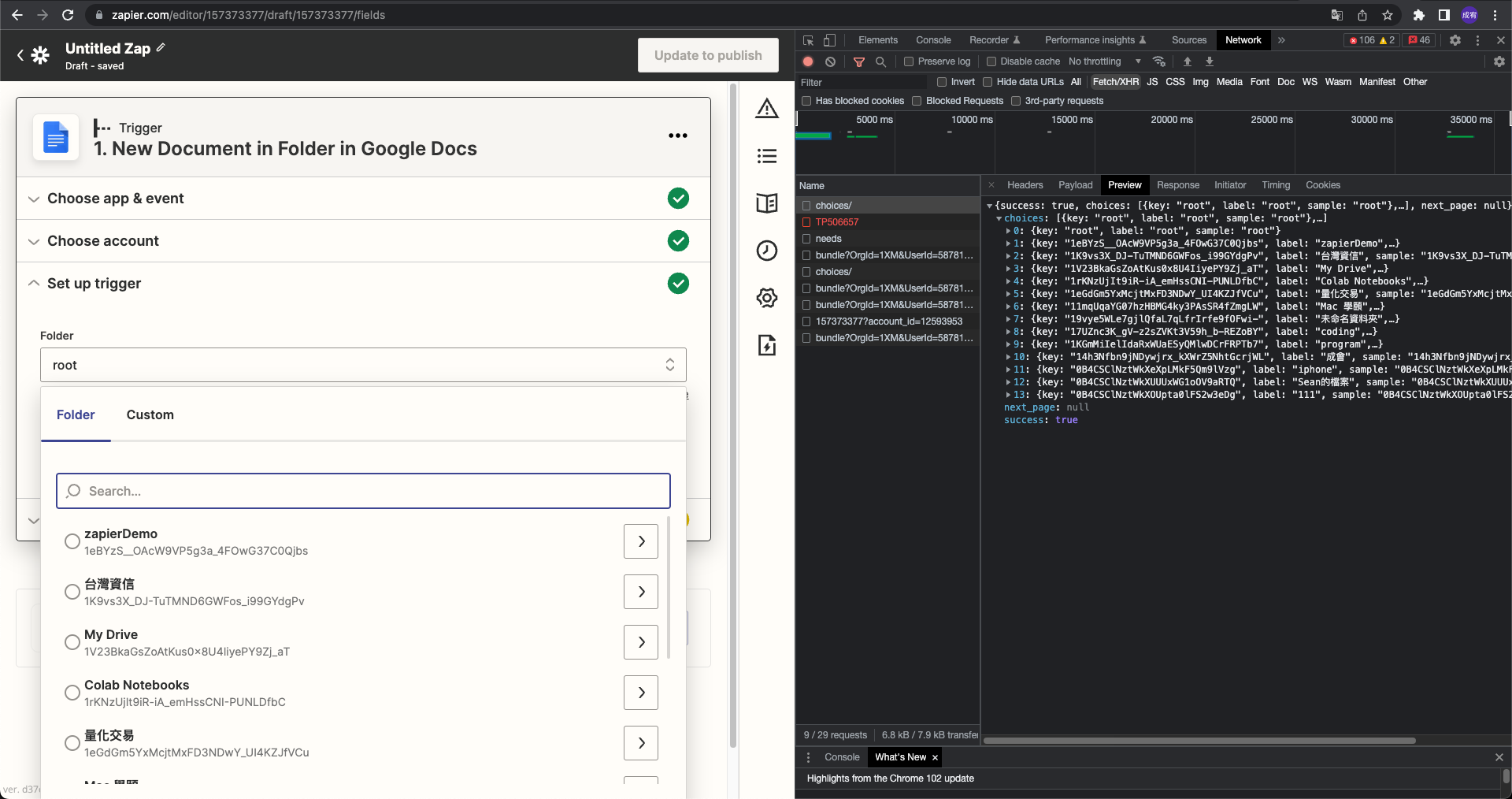Switch to the Custom tab
Image resolution: width=1512 pixels, height=799 pixels.
150,415
